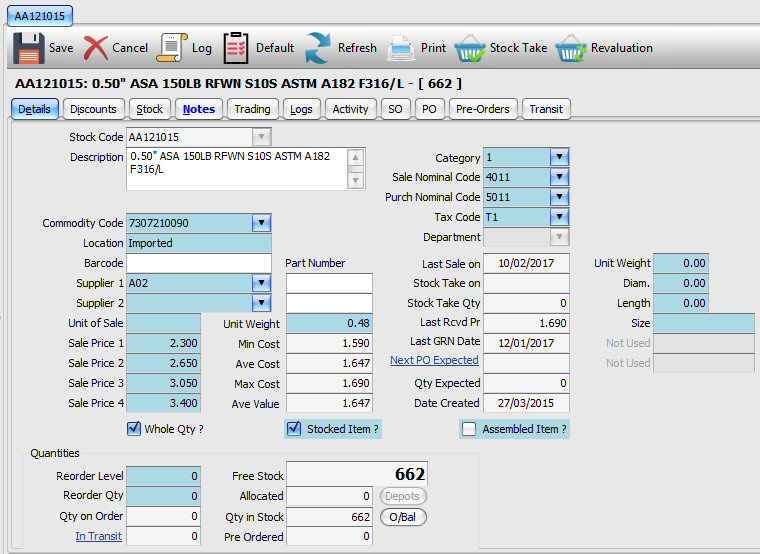Screen dimensions: 760x554
Task: Expand the Commodity Code dropdown
Action: 261,223
